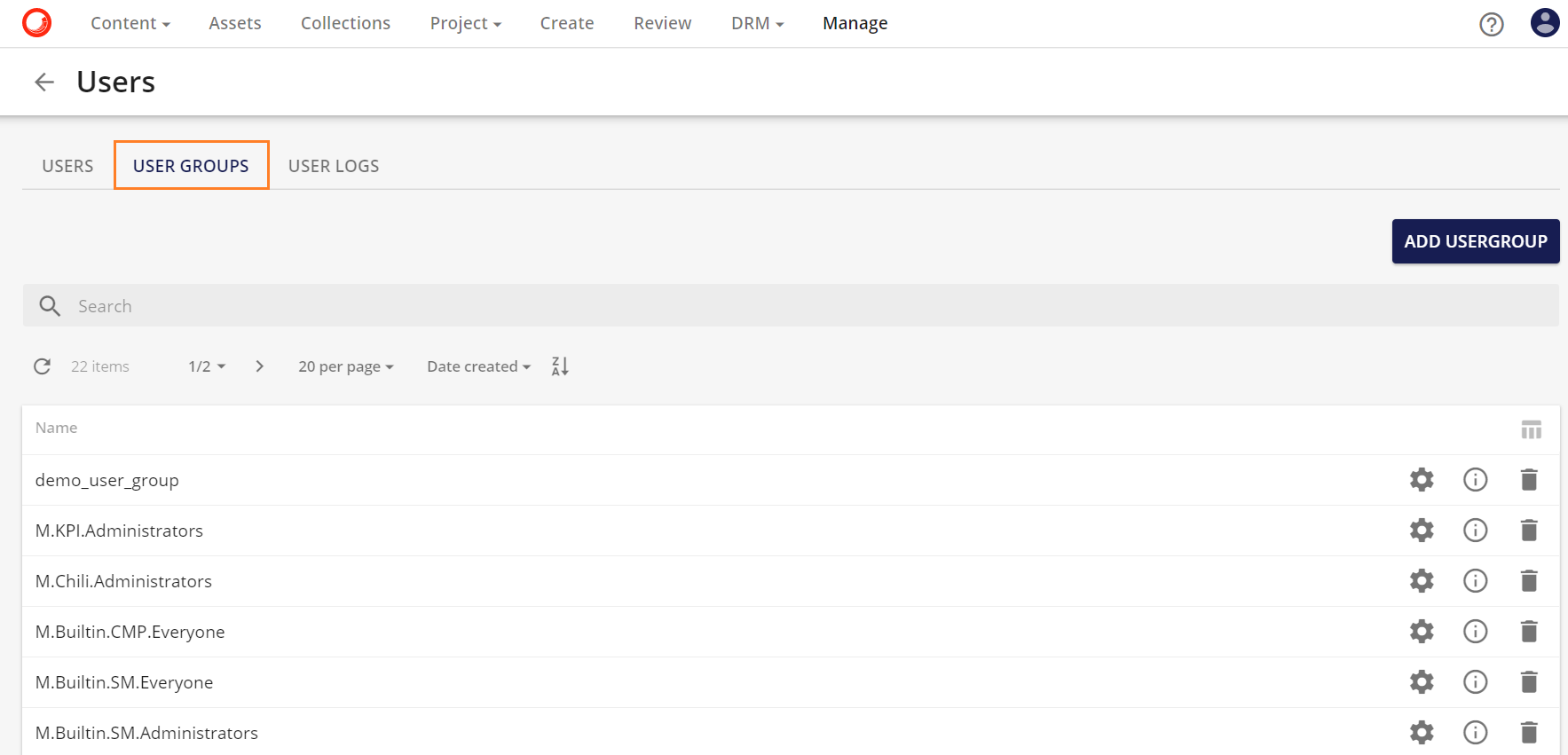Open the Date created sort dropdown
Screen dimensions: 1568x755
tap(479, 366)
